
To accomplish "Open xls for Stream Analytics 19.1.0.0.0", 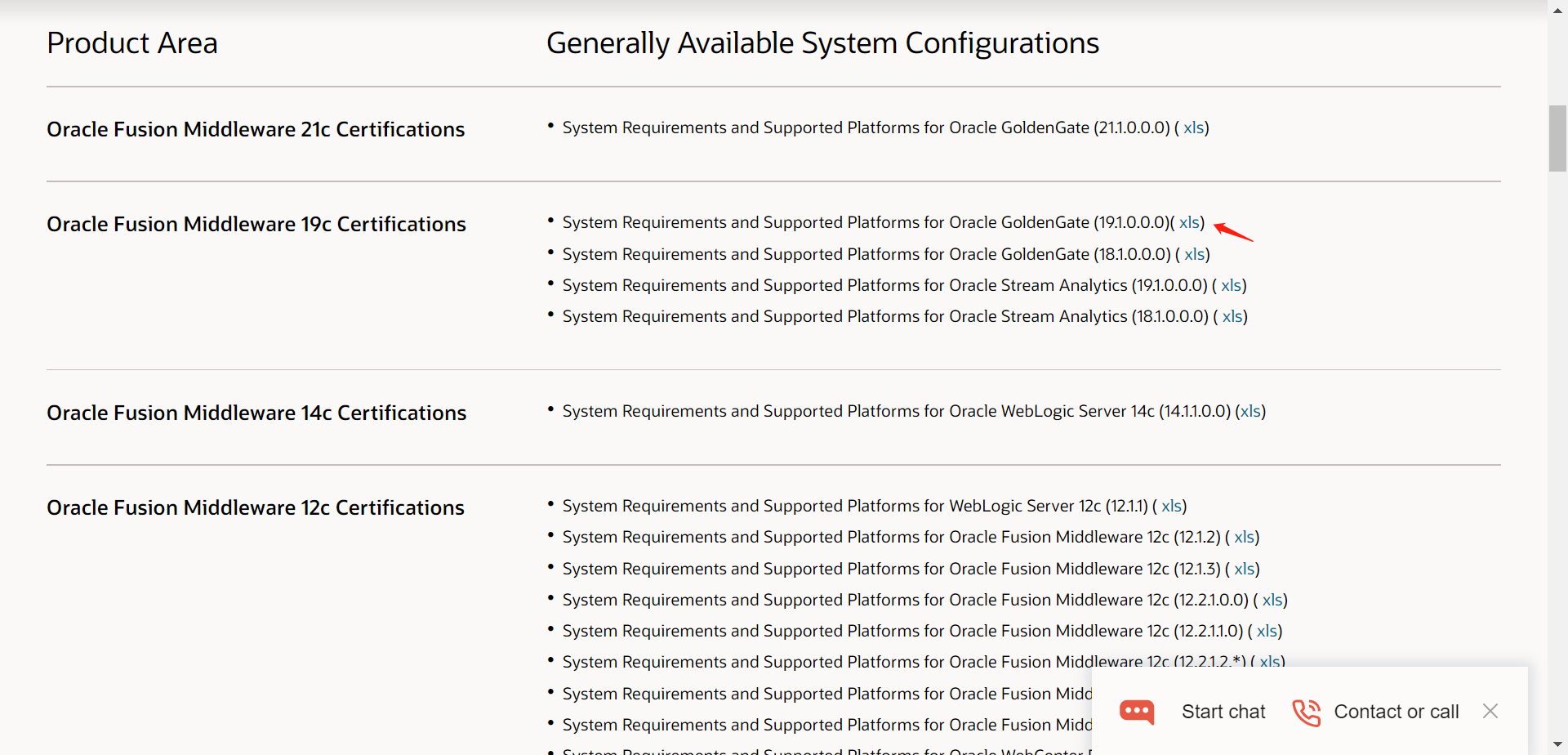I will (1231, 286).
